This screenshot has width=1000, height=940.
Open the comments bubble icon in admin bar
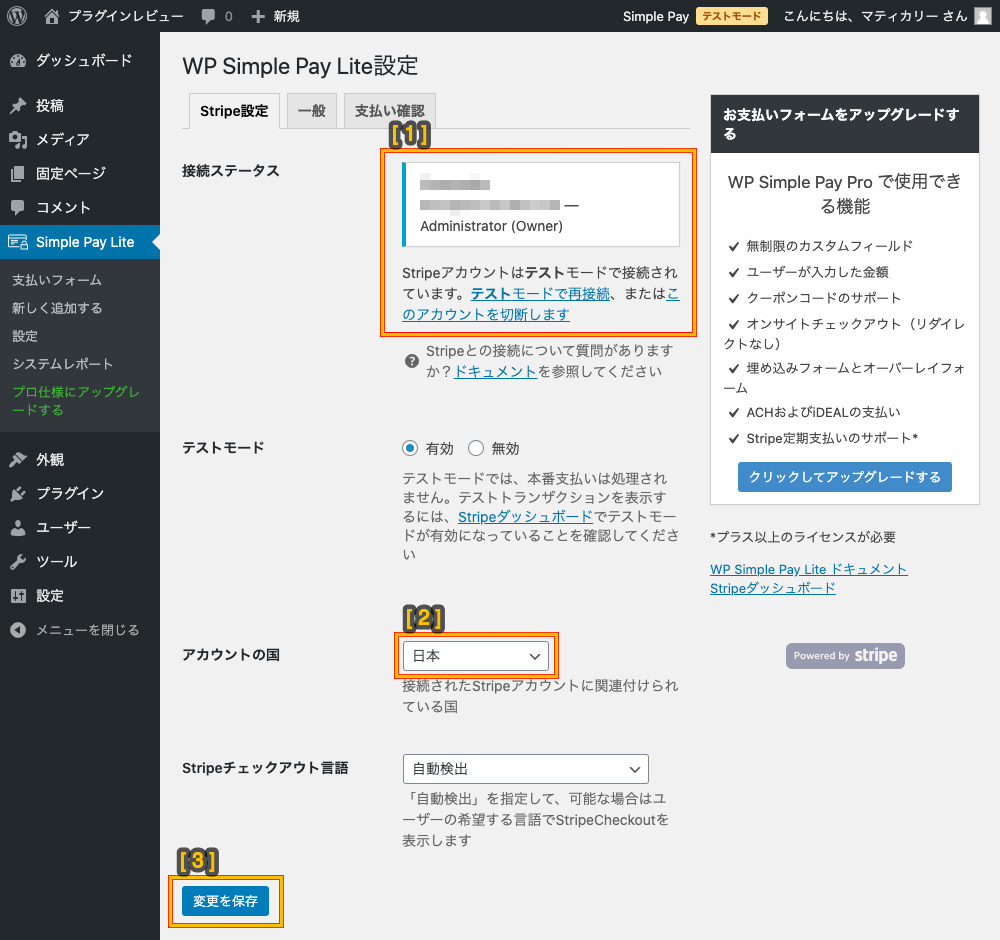[208, 16]
